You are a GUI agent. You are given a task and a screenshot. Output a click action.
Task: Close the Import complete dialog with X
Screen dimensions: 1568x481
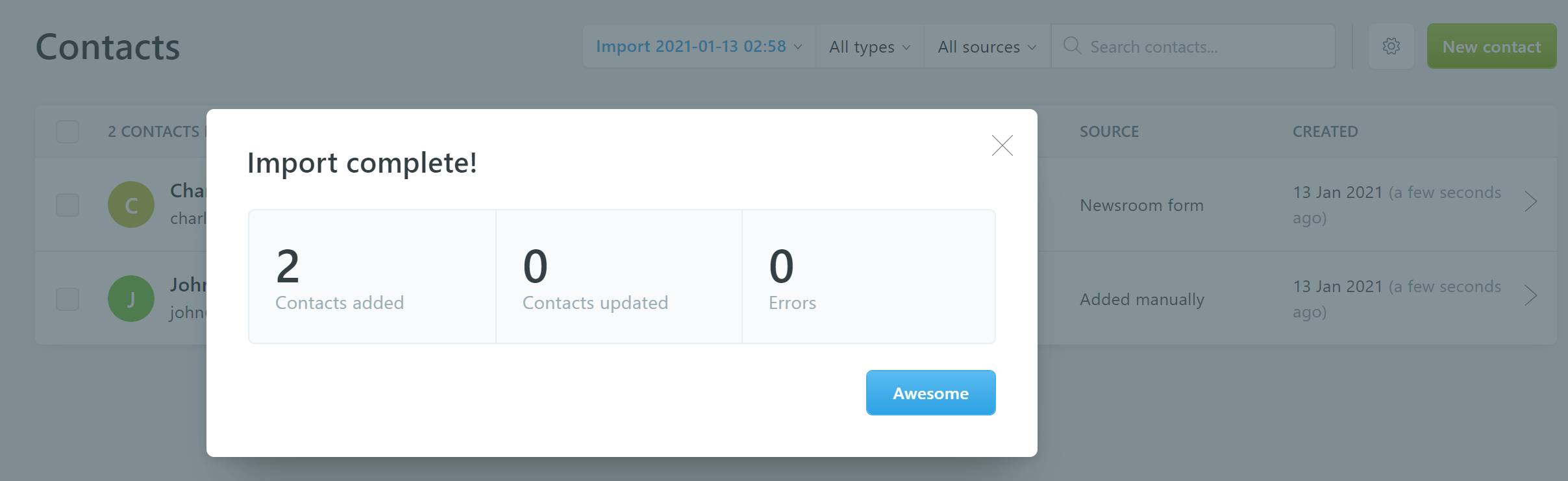click(1002, 145)
